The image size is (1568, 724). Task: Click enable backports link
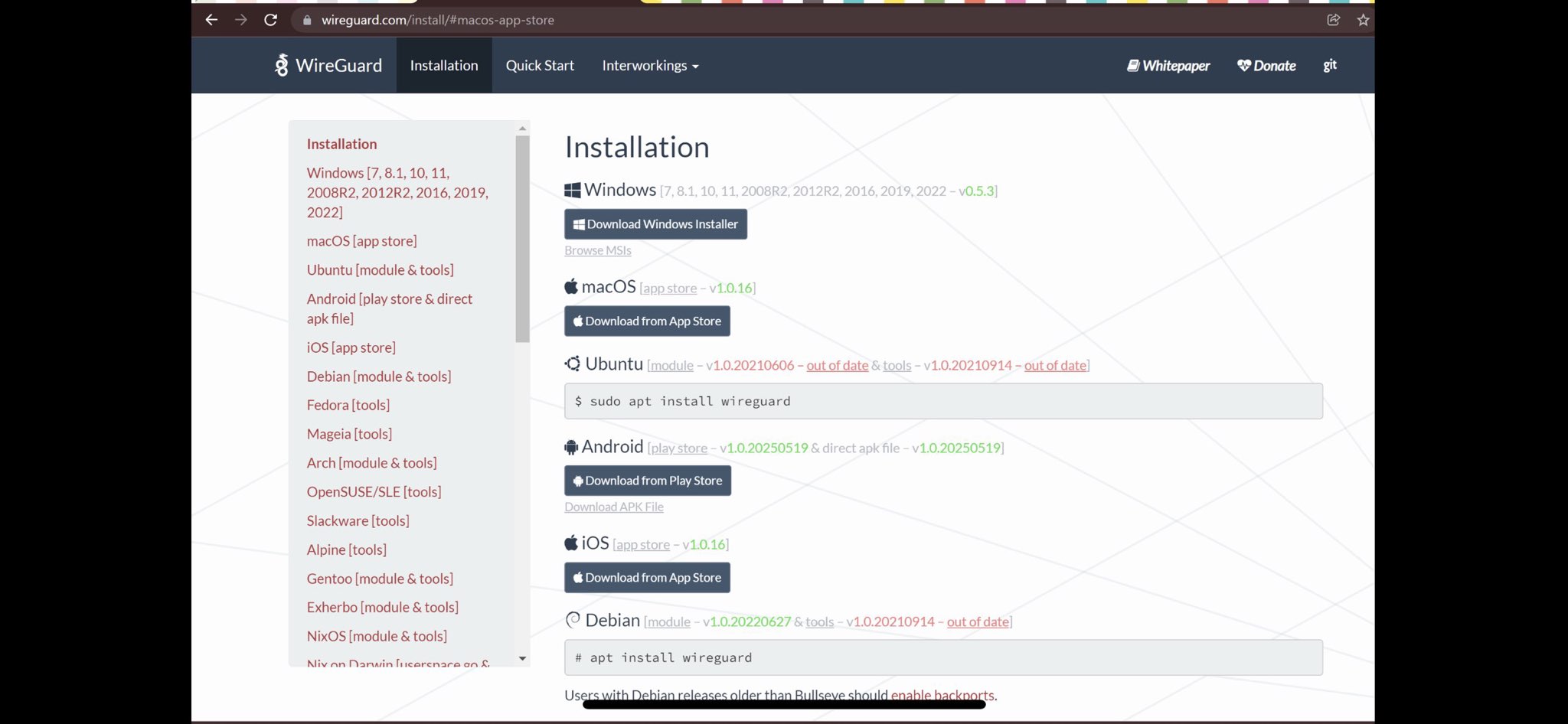click(x=942, y=695)
